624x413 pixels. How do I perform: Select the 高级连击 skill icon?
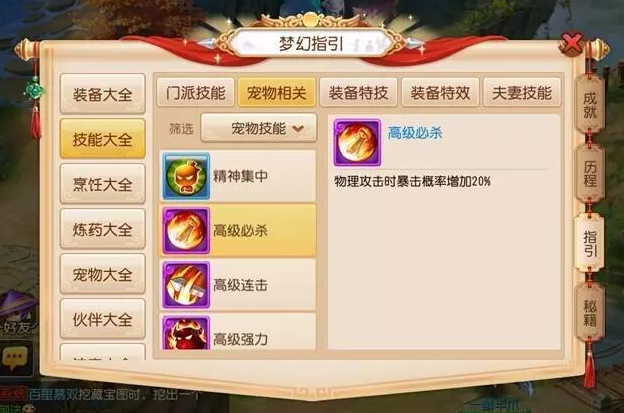[186, 285]
